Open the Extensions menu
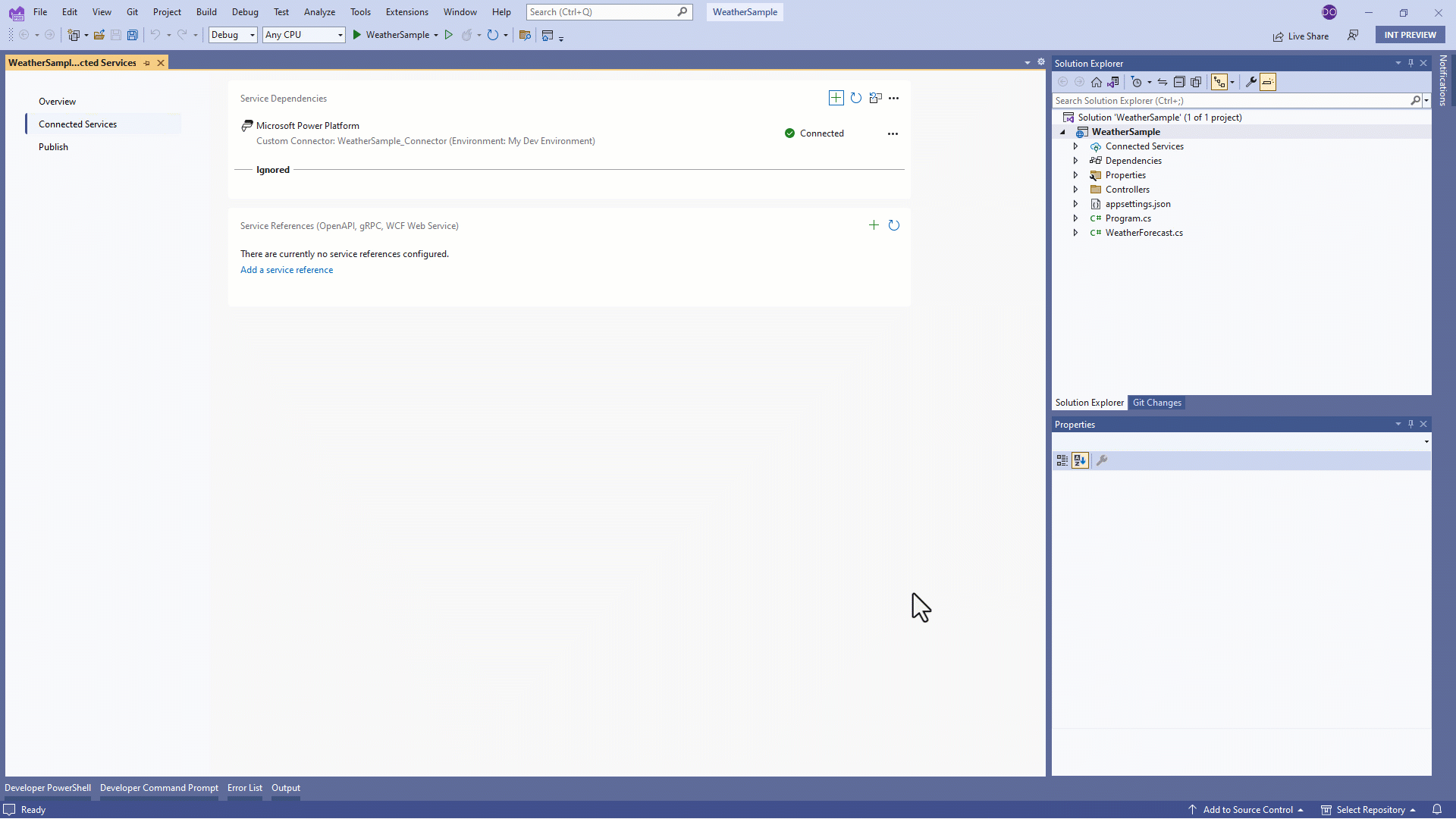The width and height of the screenshot is (1456, 819). pos(406,11)
